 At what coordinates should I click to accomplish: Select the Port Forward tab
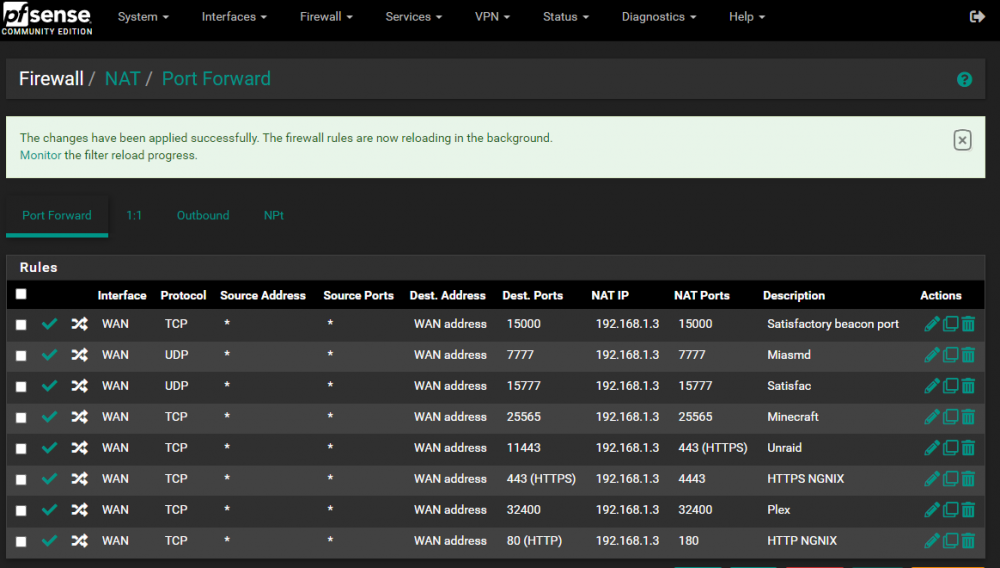(x=57, y=215)
